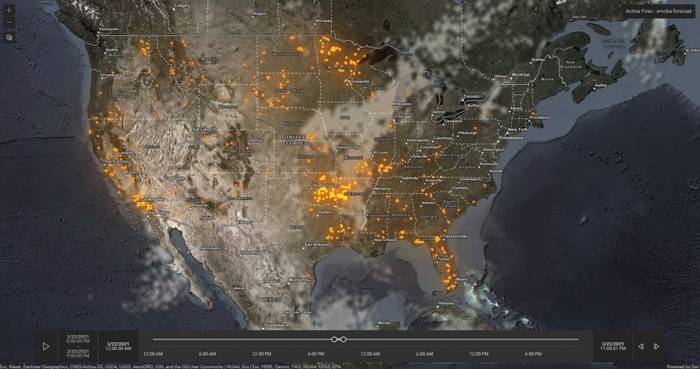Click the timeline's first 12:00 PM tick

262,354
